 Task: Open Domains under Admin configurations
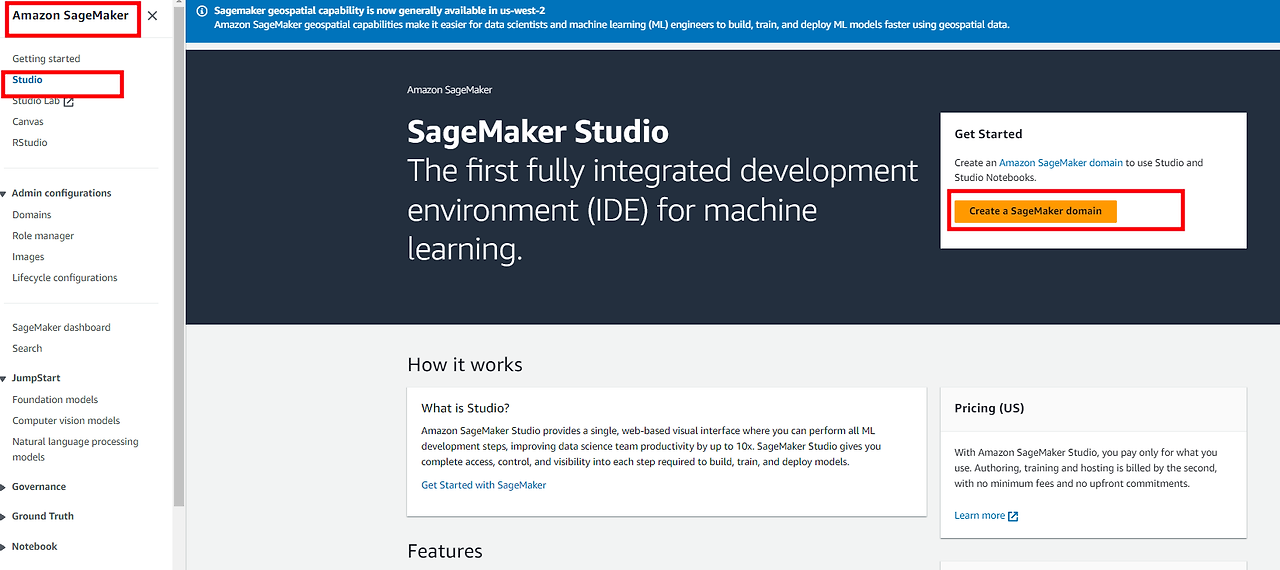(32, 215)
